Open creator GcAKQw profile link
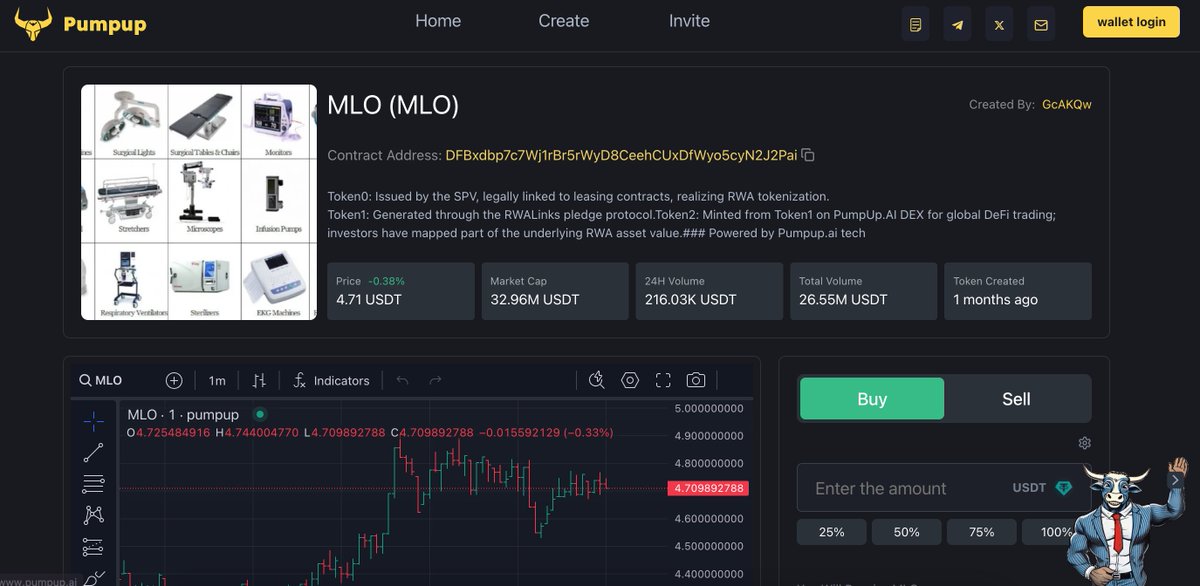Image resolution: width=1200 pixels, height=586 pixels. pos(1067,104)
